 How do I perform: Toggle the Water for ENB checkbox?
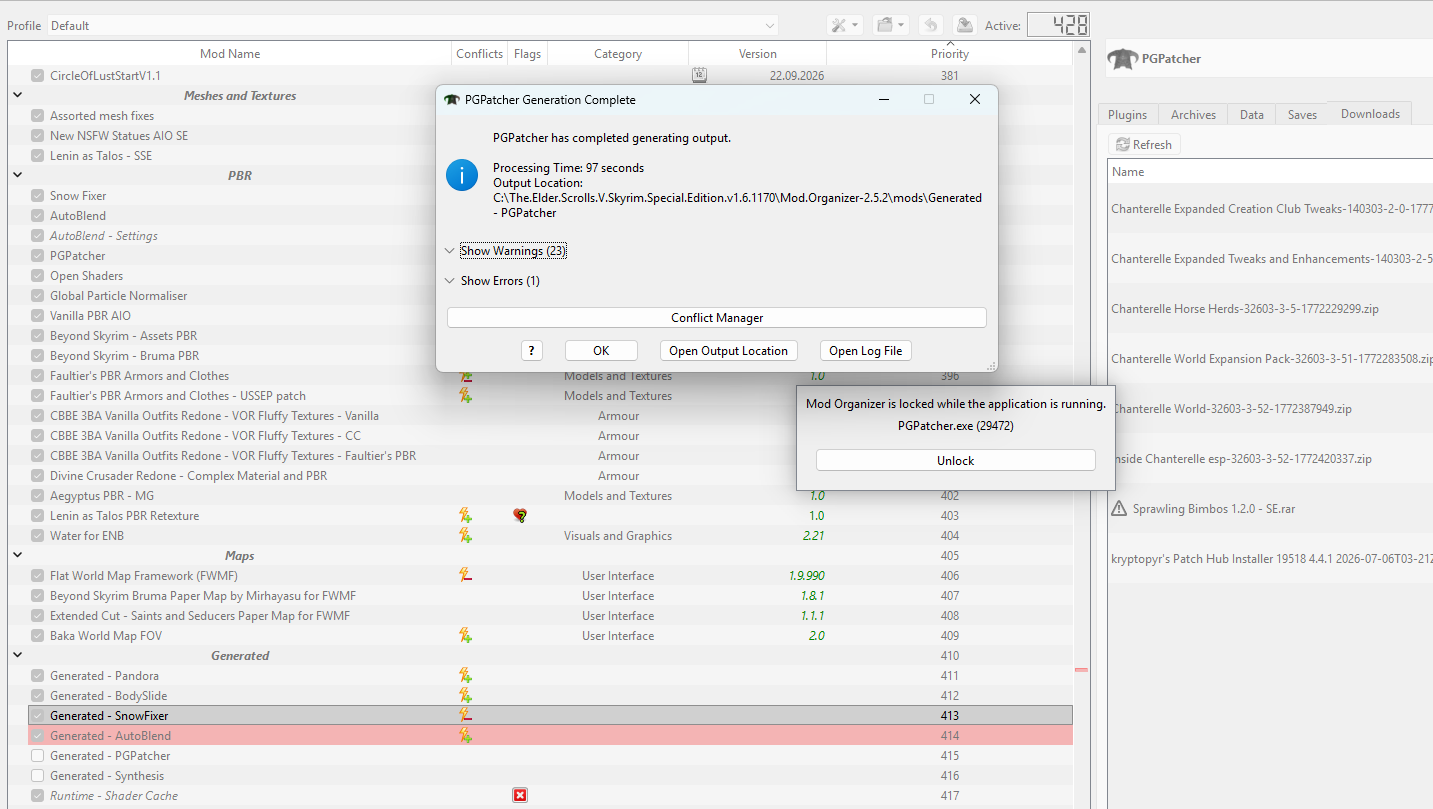coord(37,536)
